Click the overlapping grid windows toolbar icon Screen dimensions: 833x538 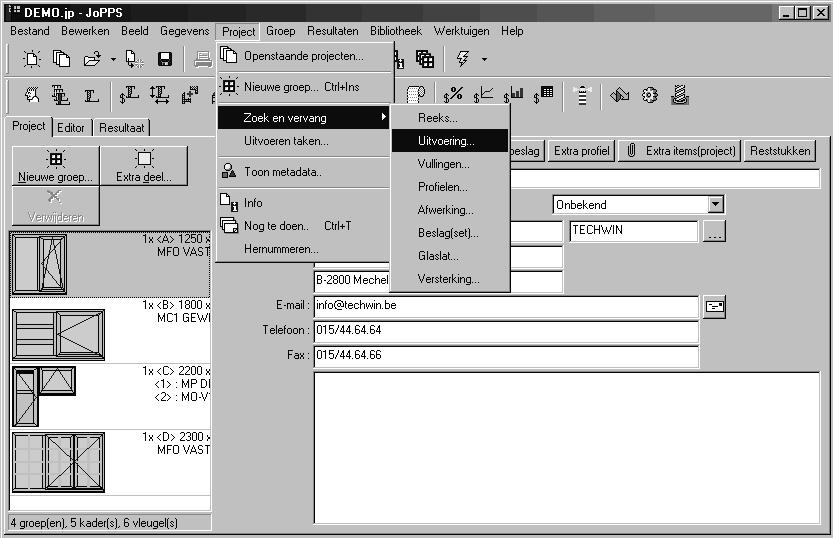(x=424, y=58)
